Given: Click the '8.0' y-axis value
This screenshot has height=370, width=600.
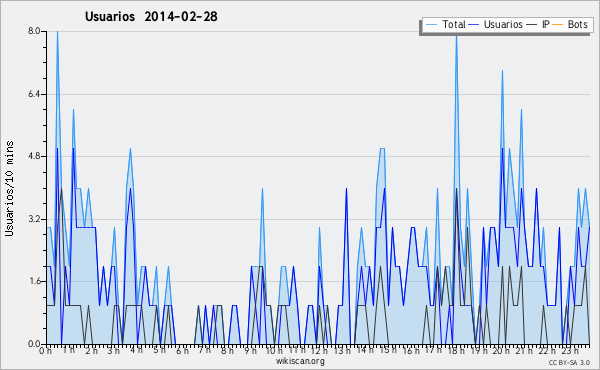Looking at the screenshot, I should (34, 31).
